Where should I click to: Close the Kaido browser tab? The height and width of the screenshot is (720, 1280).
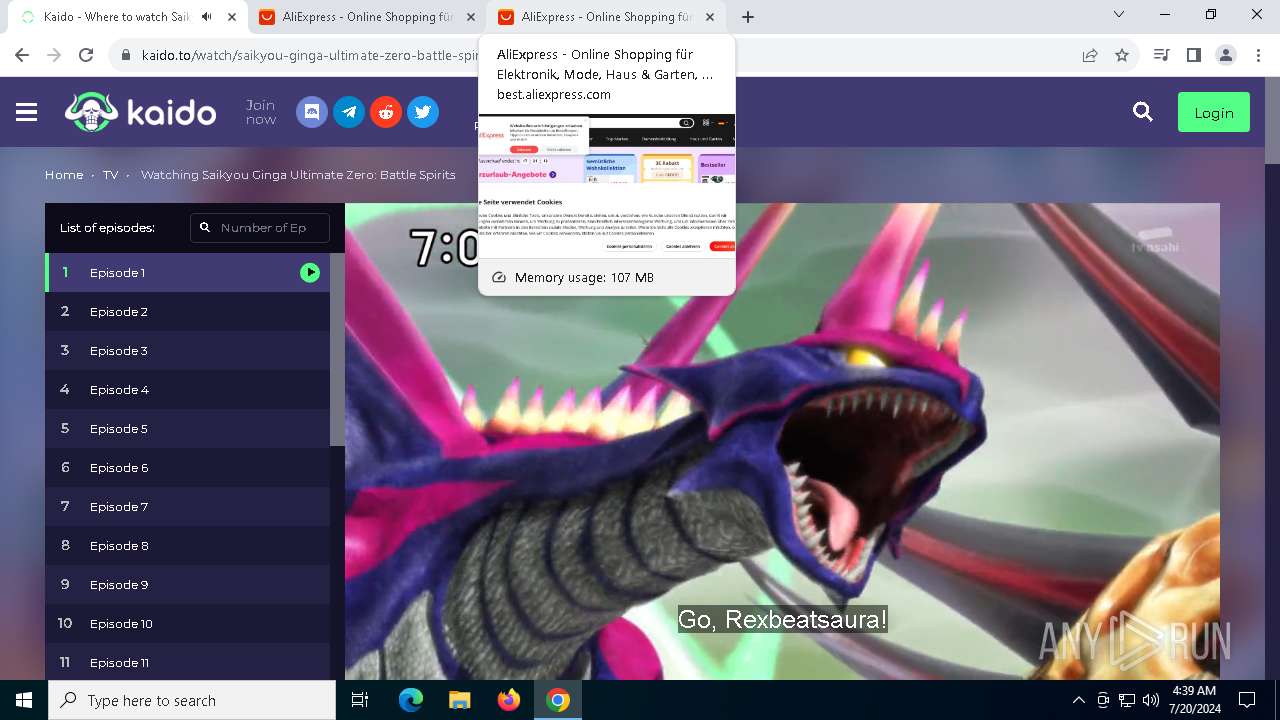pyautogui.click(x=232, y=17)
